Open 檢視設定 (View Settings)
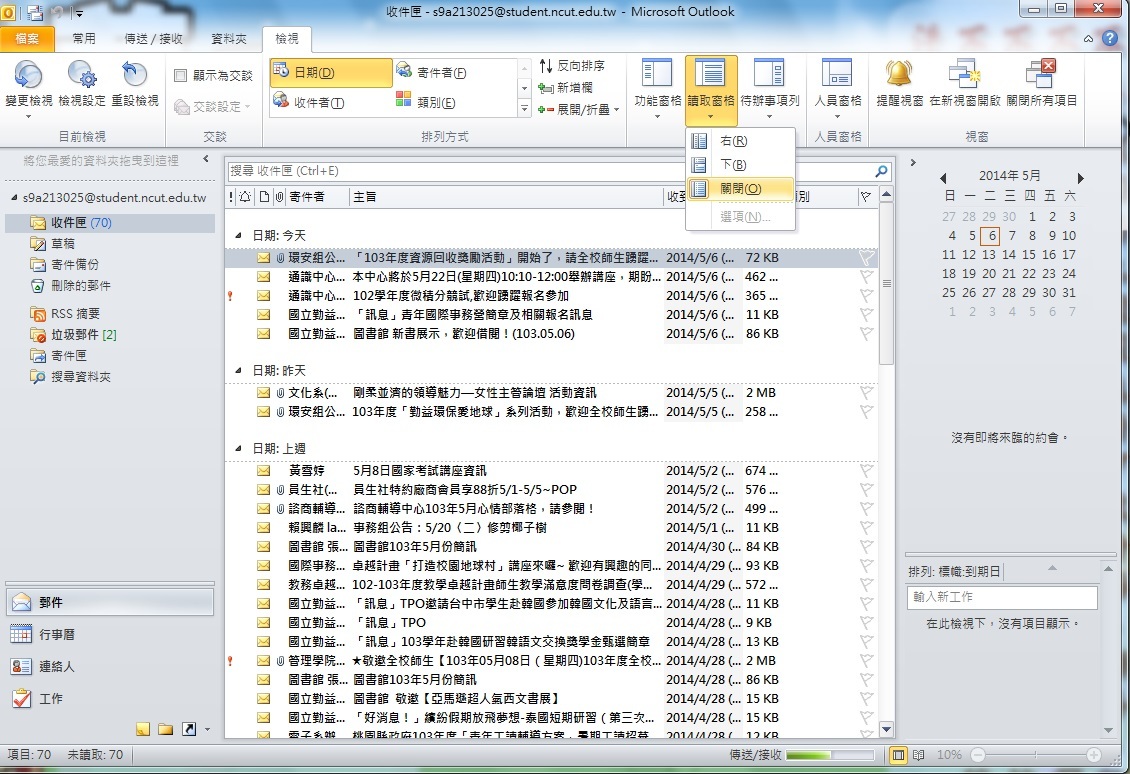Screen dimensions: 1130x774 click(x=81, y=85)
